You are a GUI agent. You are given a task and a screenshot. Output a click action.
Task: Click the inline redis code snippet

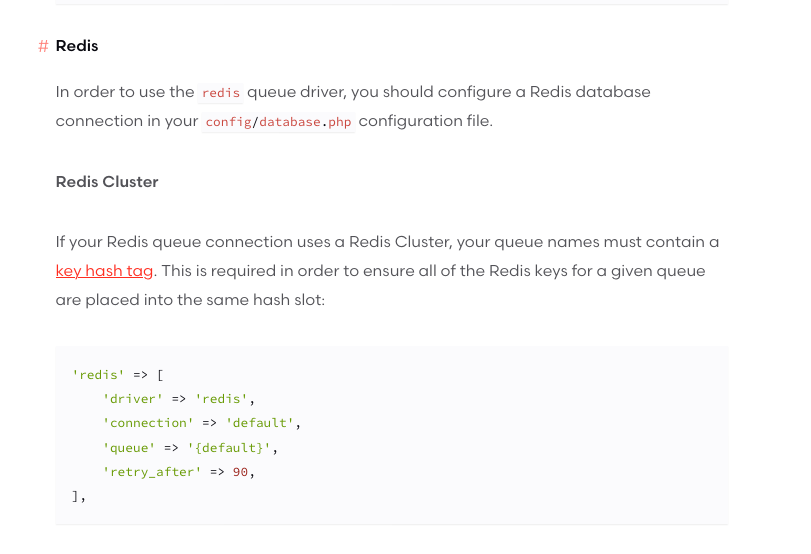pyautogui.click(x=221, y=93)
